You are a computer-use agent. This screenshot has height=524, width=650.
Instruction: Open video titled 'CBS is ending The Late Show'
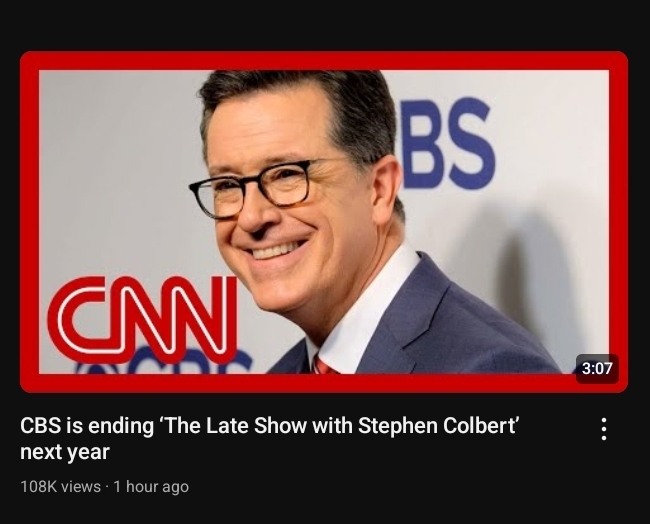tap(269, 438)
